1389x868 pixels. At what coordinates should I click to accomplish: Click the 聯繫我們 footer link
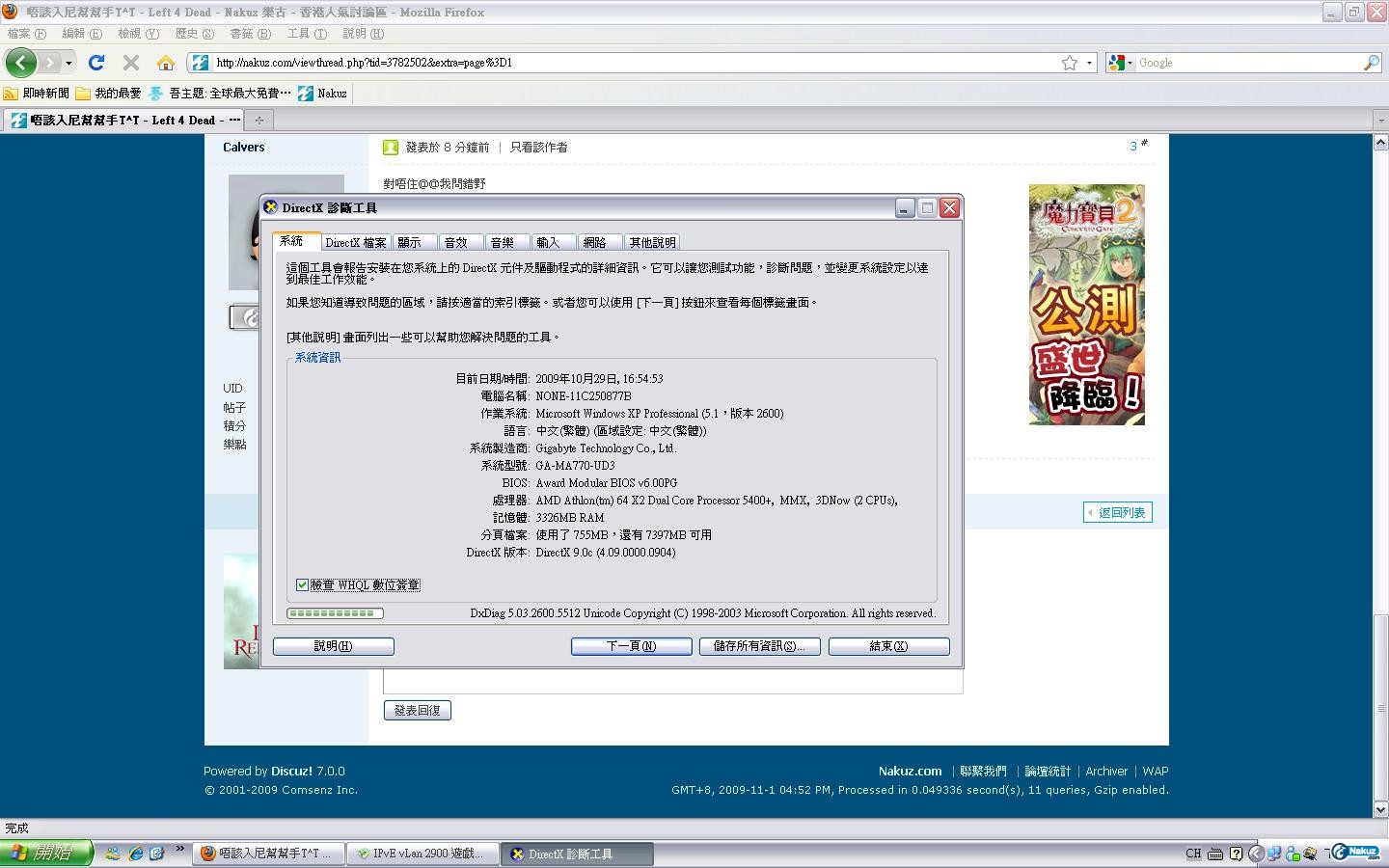click(983, 772)
